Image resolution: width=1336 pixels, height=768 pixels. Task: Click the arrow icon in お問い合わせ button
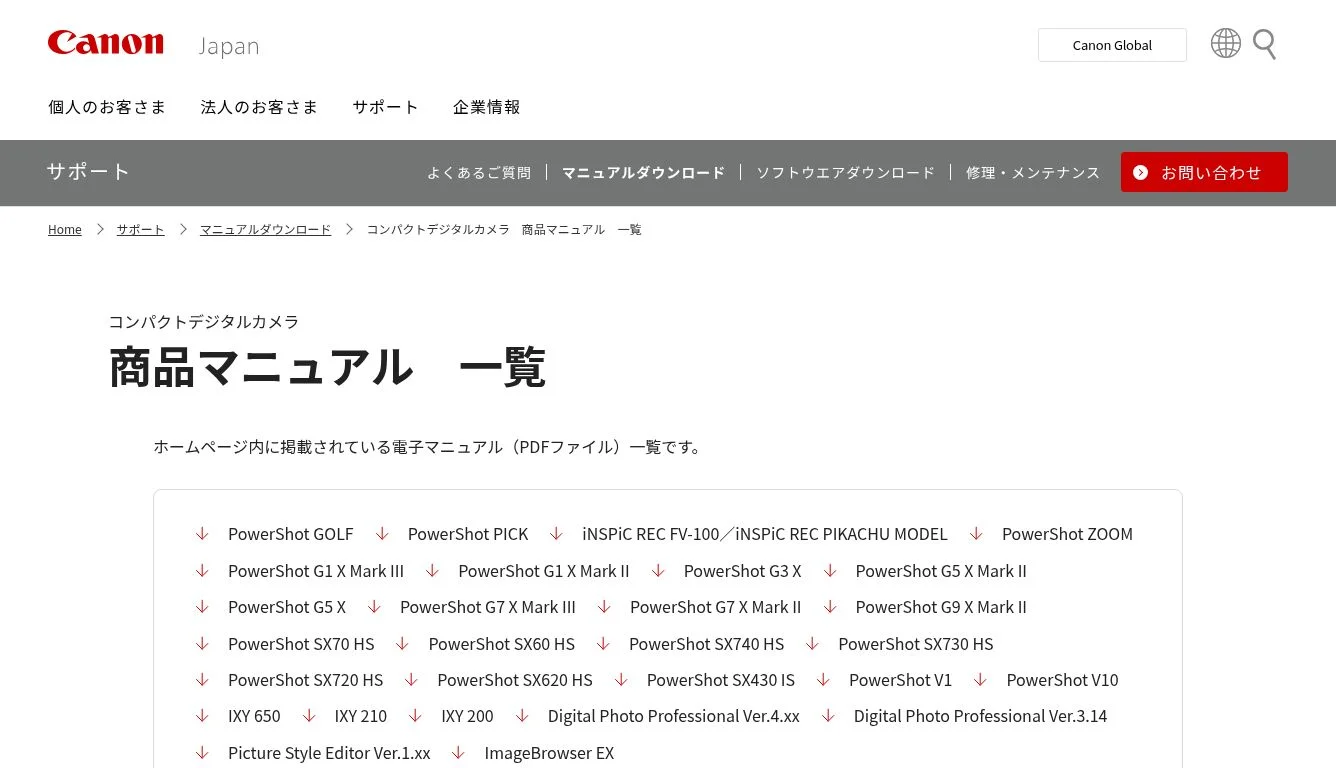[1140, 172]
